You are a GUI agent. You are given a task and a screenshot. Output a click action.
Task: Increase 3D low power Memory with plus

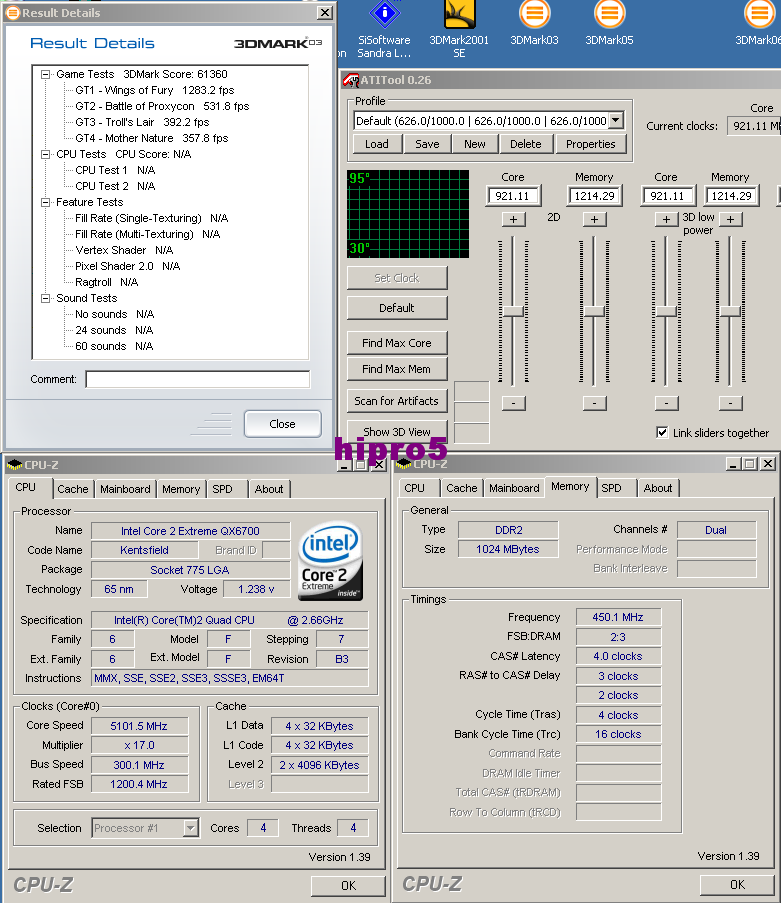tap(730, 219)
